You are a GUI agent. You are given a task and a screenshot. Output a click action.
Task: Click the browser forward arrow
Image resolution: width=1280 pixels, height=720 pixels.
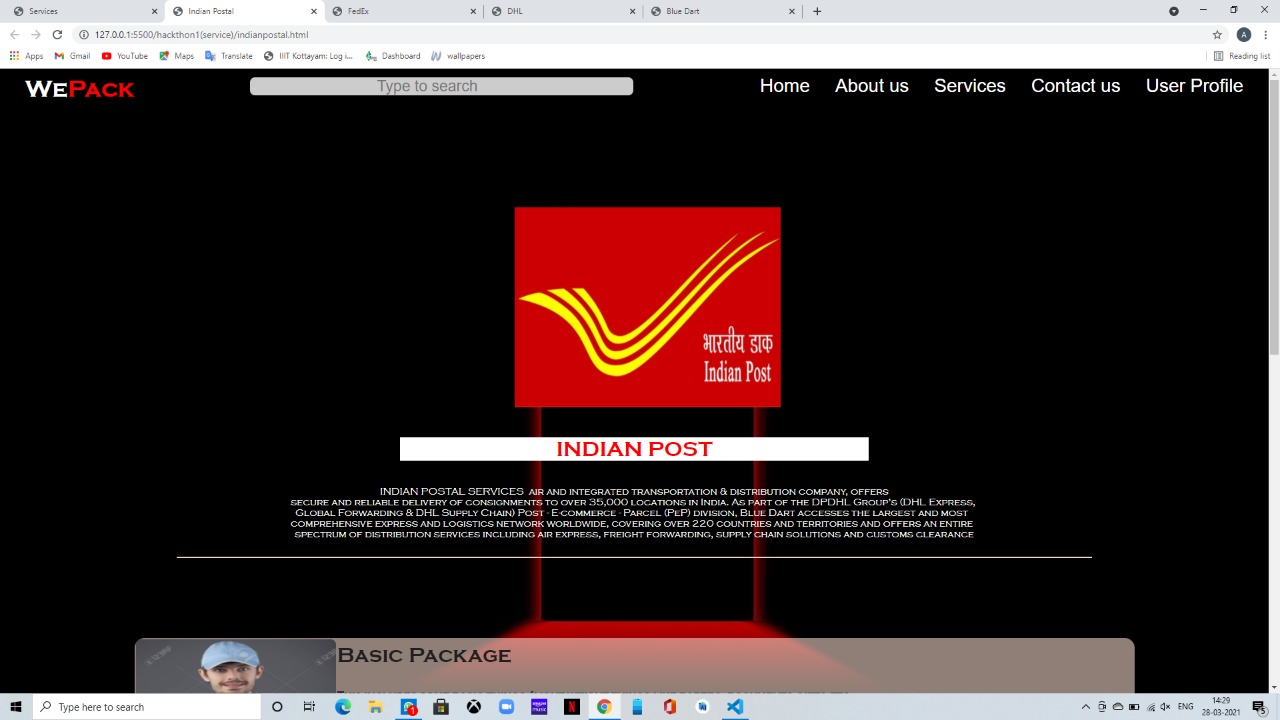click(x=36, y=34)
